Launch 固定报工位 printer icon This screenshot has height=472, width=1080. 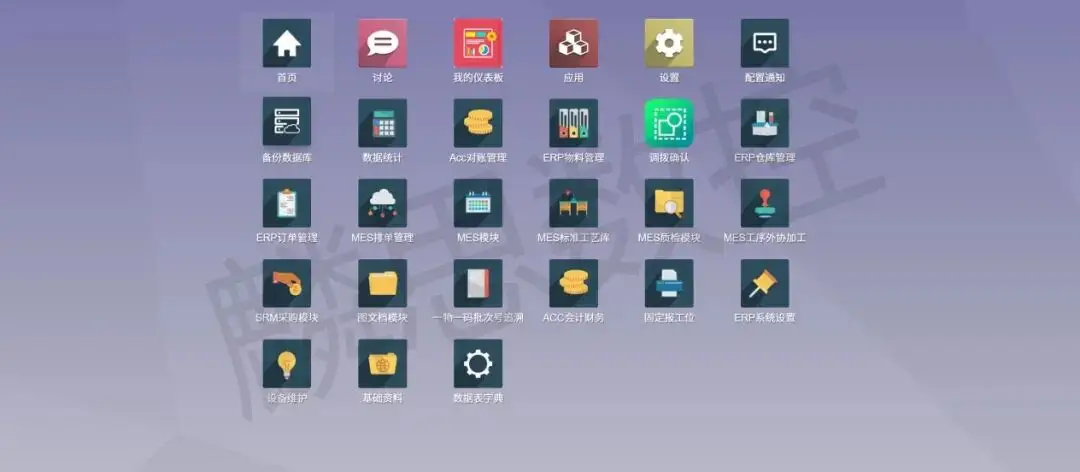click(x=669, y=283)
